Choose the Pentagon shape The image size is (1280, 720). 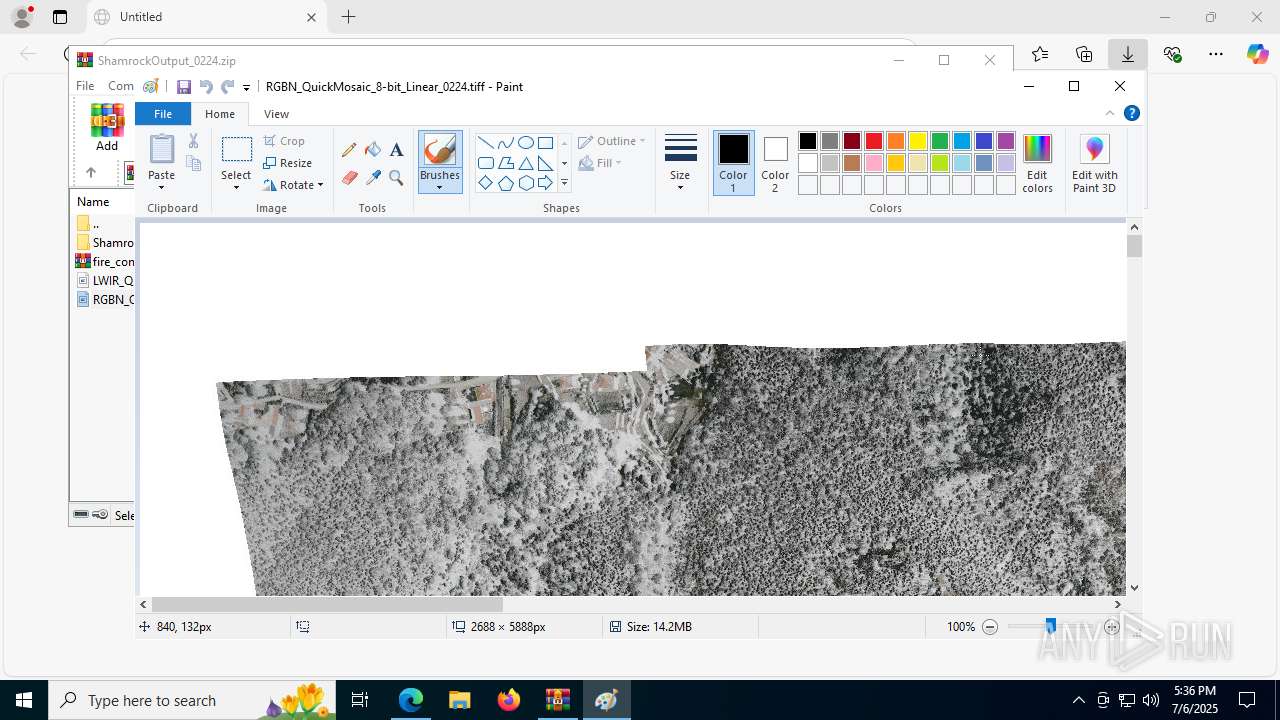[x=505, y=183]
